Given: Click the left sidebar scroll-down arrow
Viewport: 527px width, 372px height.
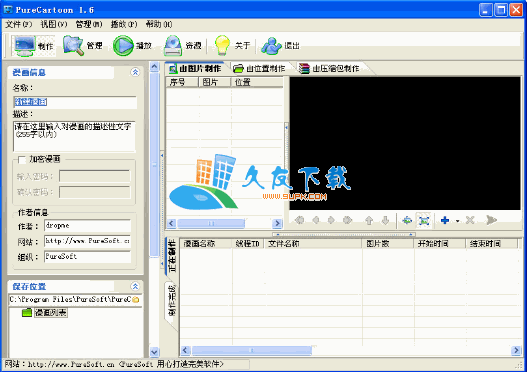Looking at the screenshot, I should pyautogui.click(x=154, y=352).
